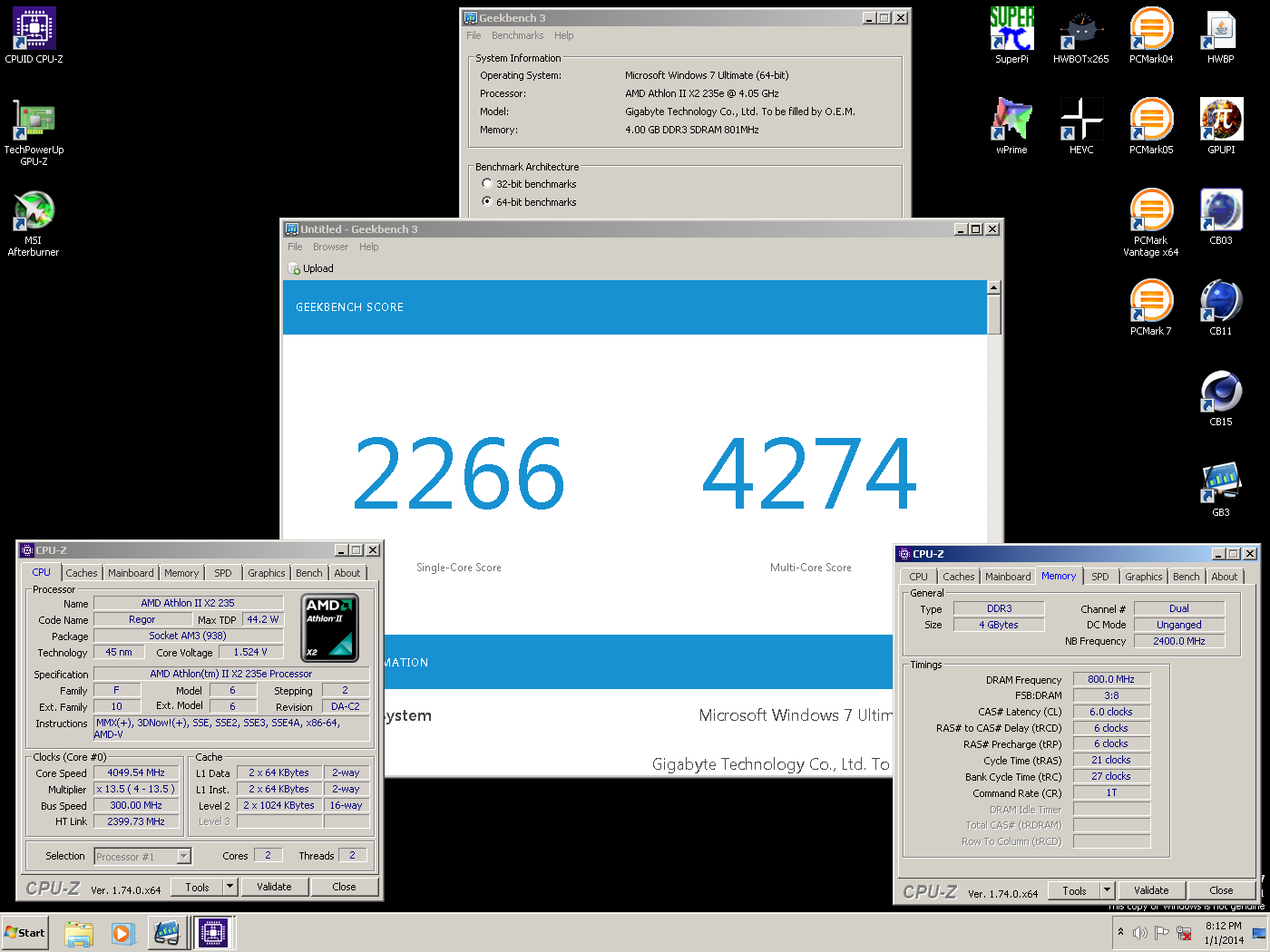The height and width of the screenshot is (952, 1270).
Task: Click the multi-core score 4274
Action: pos(810,472)
